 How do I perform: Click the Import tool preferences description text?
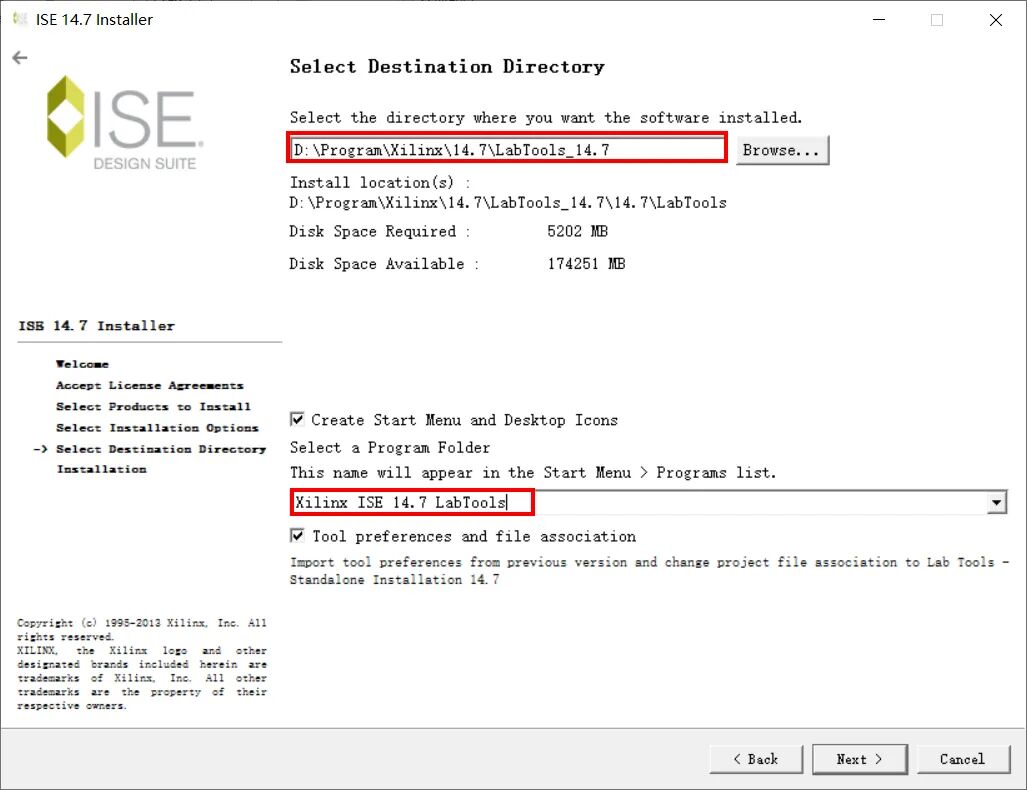point(650,571)
